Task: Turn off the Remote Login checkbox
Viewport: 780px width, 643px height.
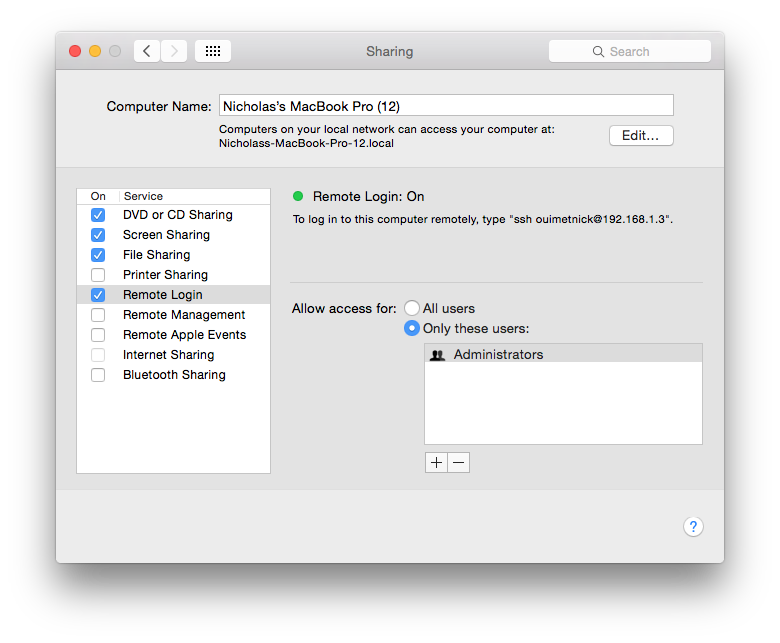Action: click(98, 295)
